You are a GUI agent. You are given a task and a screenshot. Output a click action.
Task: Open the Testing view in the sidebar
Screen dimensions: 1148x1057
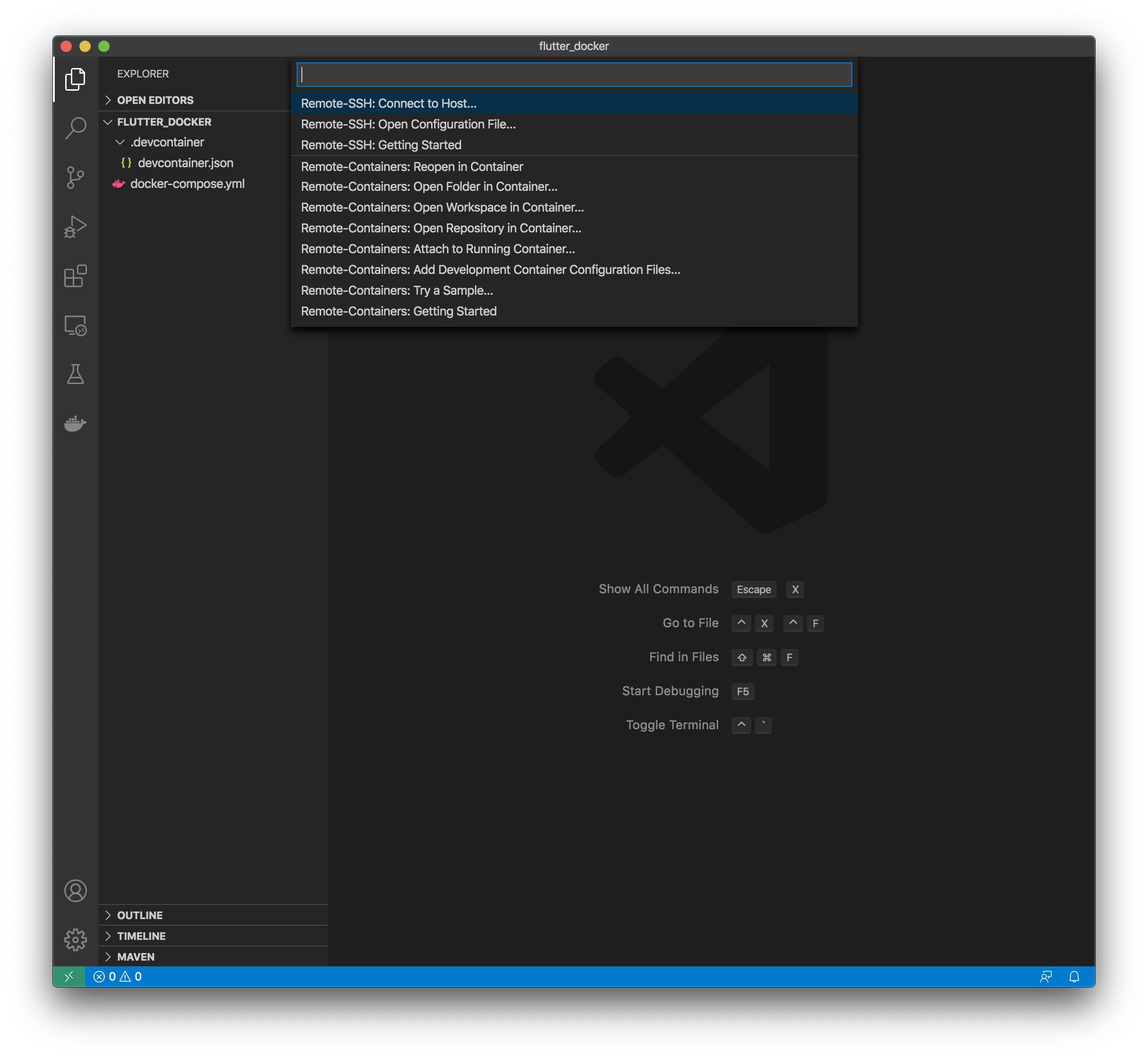click(75, 375)
